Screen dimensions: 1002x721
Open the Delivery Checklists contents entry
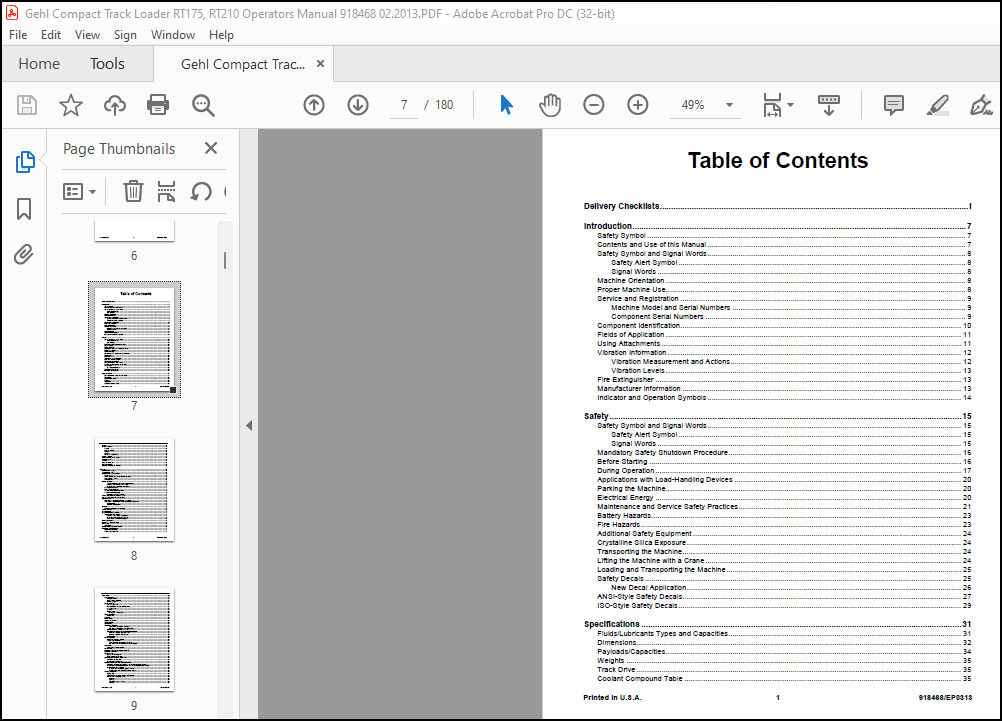(x=777, y=206)
